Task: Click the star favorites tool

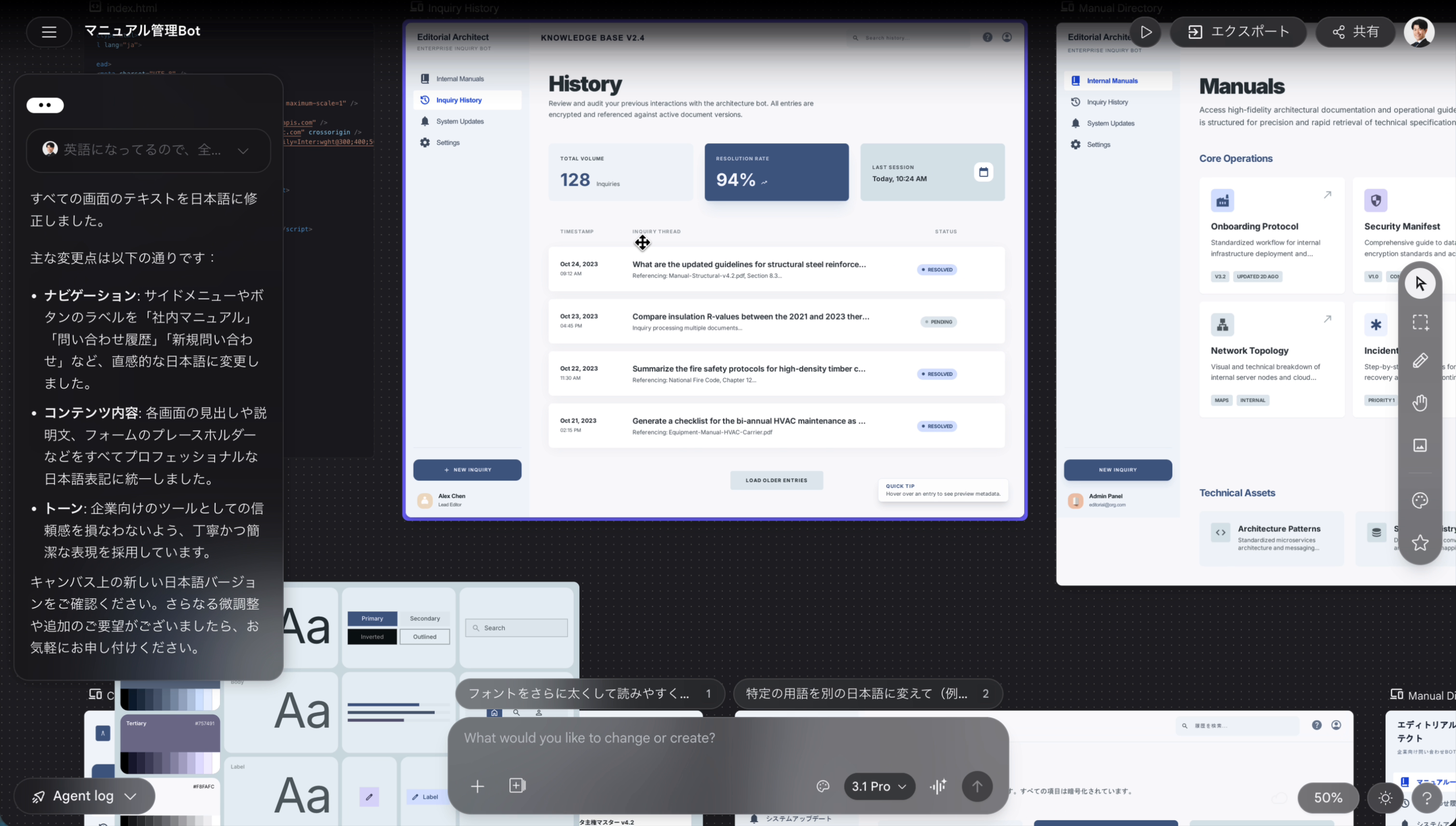Action: point(1420,543)
